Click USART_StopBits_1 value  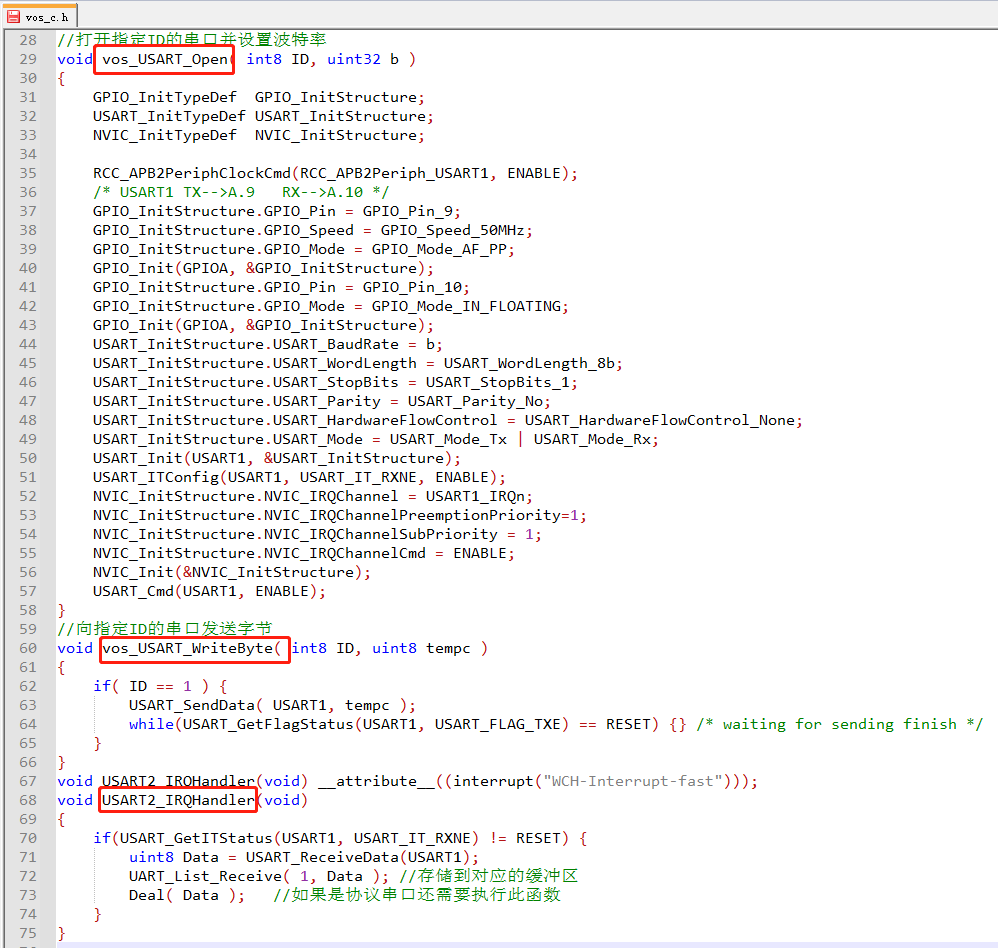tap(498, 383)
